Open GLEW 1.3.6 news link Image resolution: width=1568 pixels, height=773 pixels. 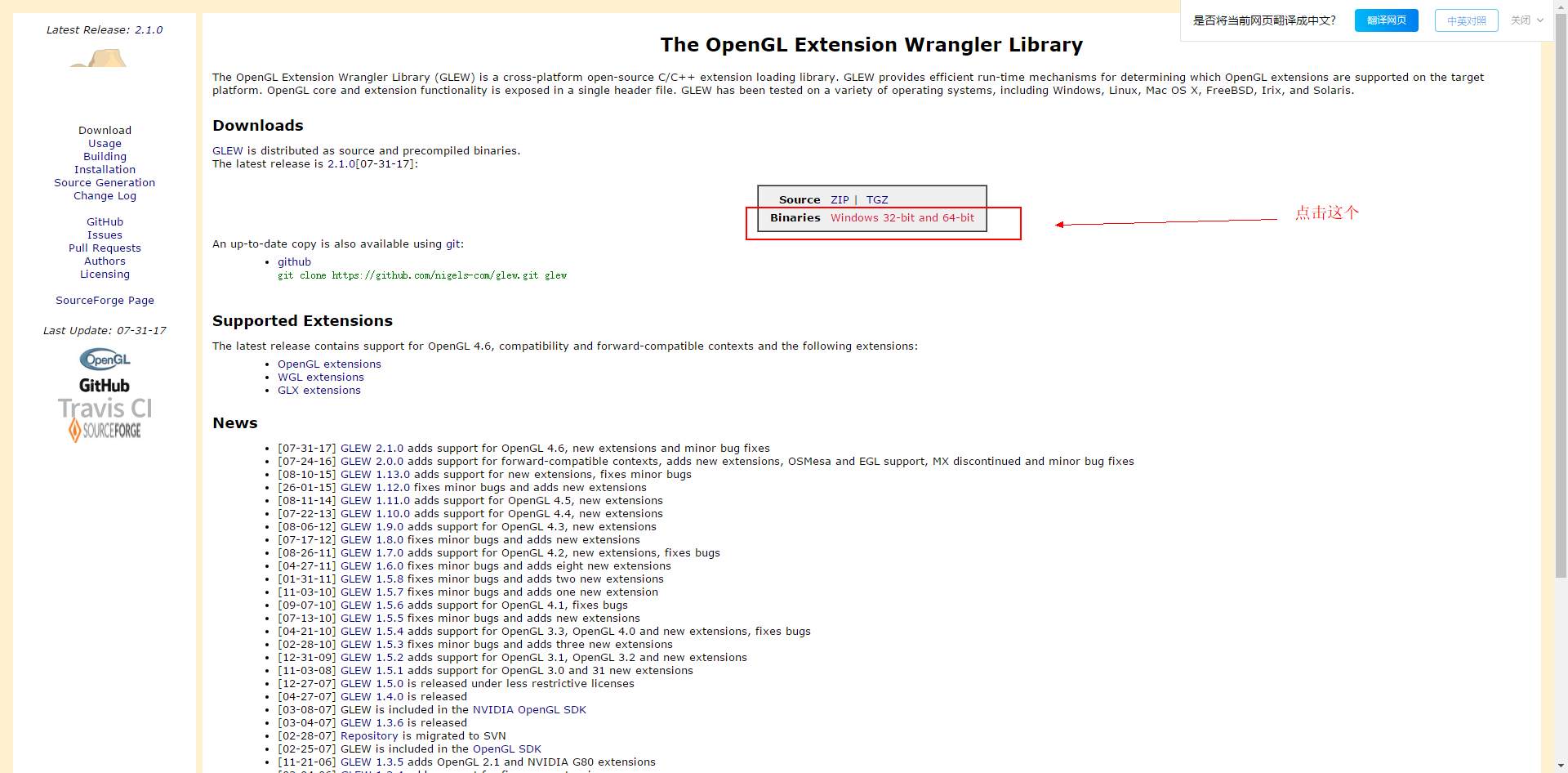[372, 723]
